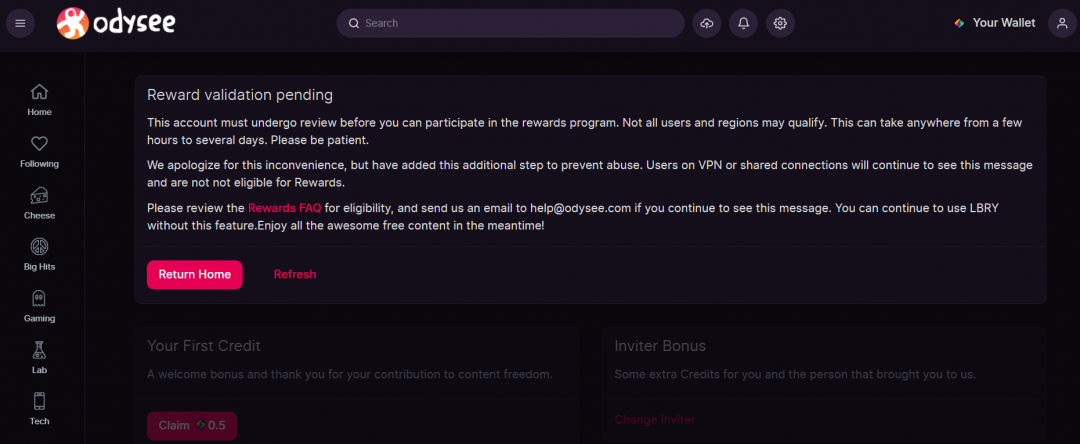The height and width of the screenshot is (444, 1080).
Task: Open Your Wallet balance
Action: [994, 23]
